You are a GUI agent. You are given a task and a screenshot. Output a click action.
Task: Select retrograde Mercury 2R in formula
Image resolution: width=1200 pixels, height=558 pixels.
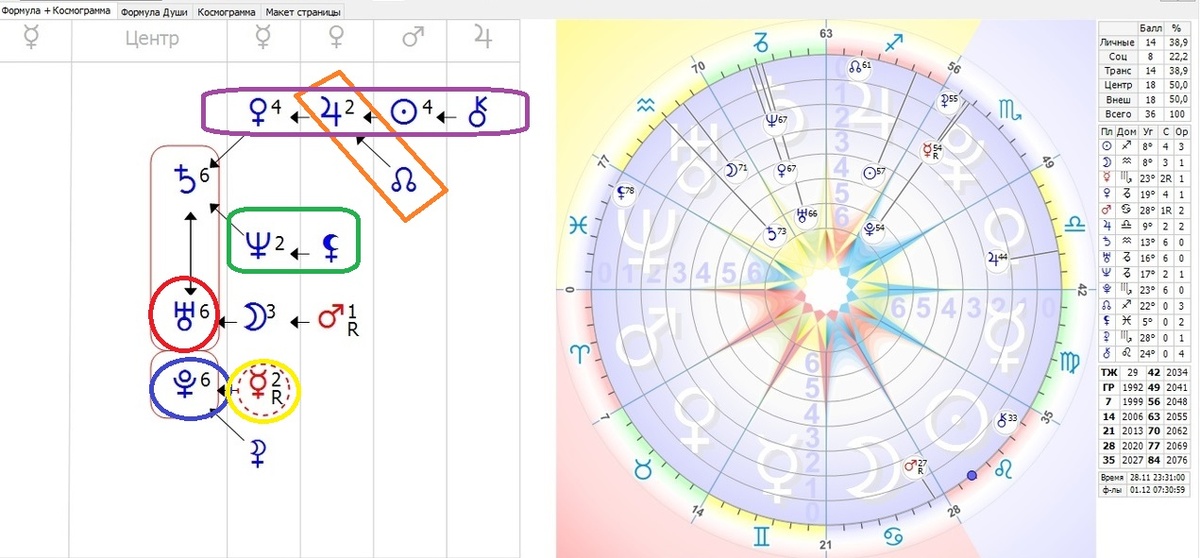[264, 387]
